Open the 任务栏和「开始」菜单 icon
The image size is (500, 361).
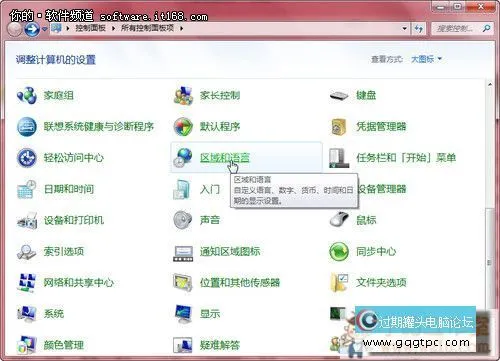339,158
